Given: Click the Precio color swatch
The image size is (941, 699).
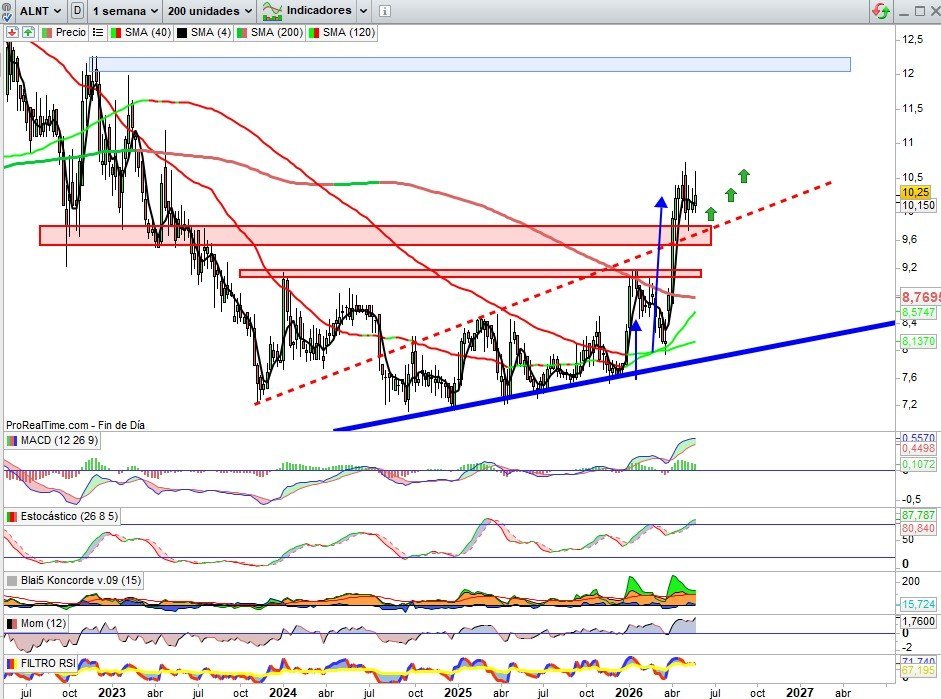Looking at the screenshot, I should [x=47, y=32].
